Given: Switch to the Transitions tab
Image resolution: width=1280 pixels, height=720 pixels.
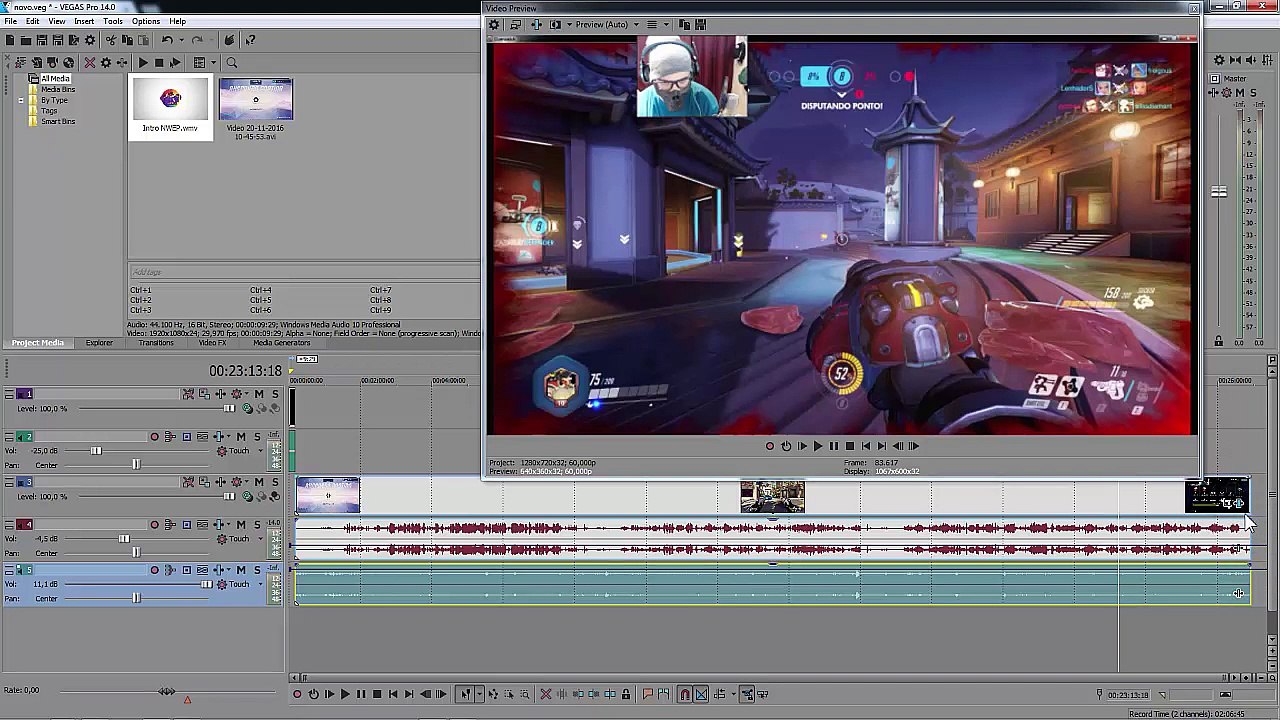Looking at the screenshot, I should (156, 343).
